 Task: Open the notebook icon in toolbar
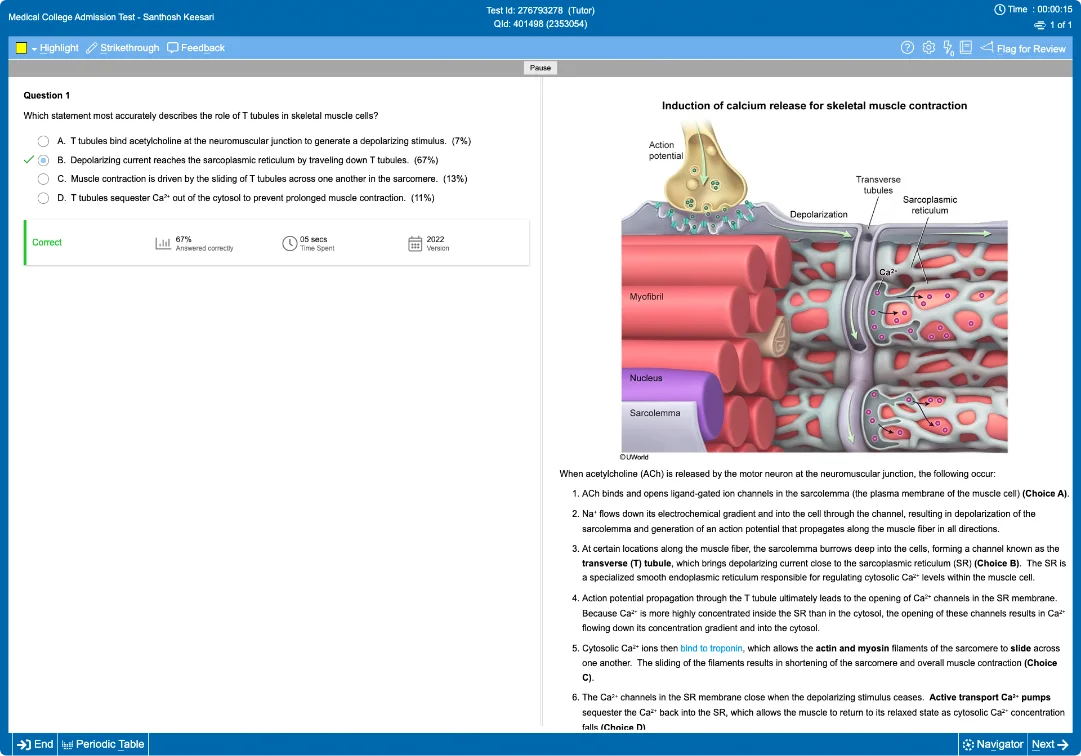[966, 48]
